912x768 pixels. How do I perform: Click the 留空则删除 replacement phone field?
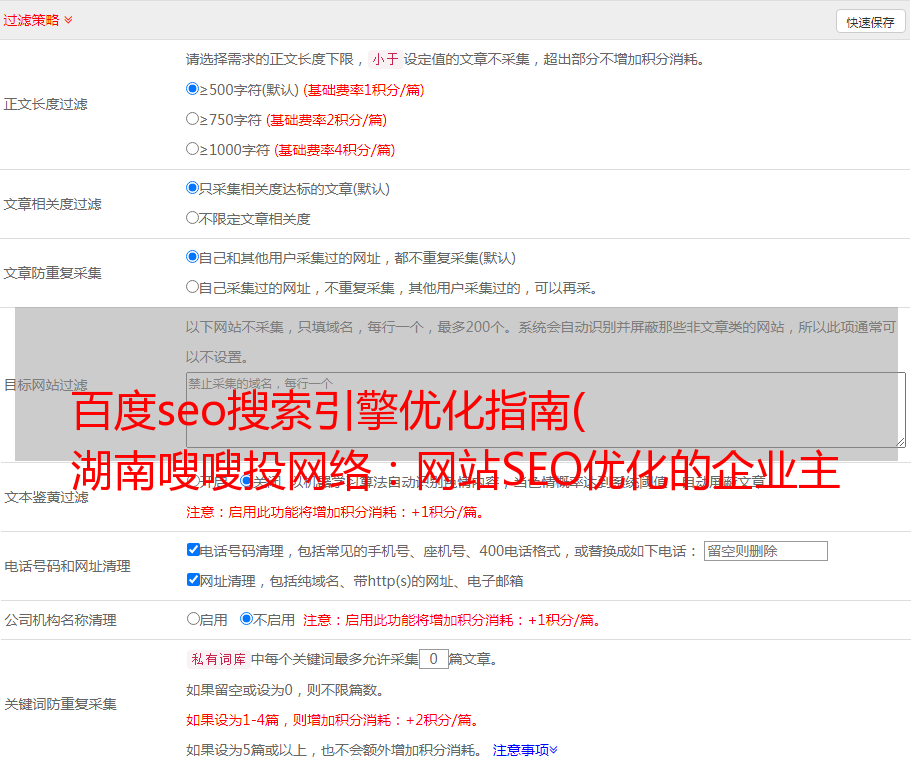click(x=765, y=551)
